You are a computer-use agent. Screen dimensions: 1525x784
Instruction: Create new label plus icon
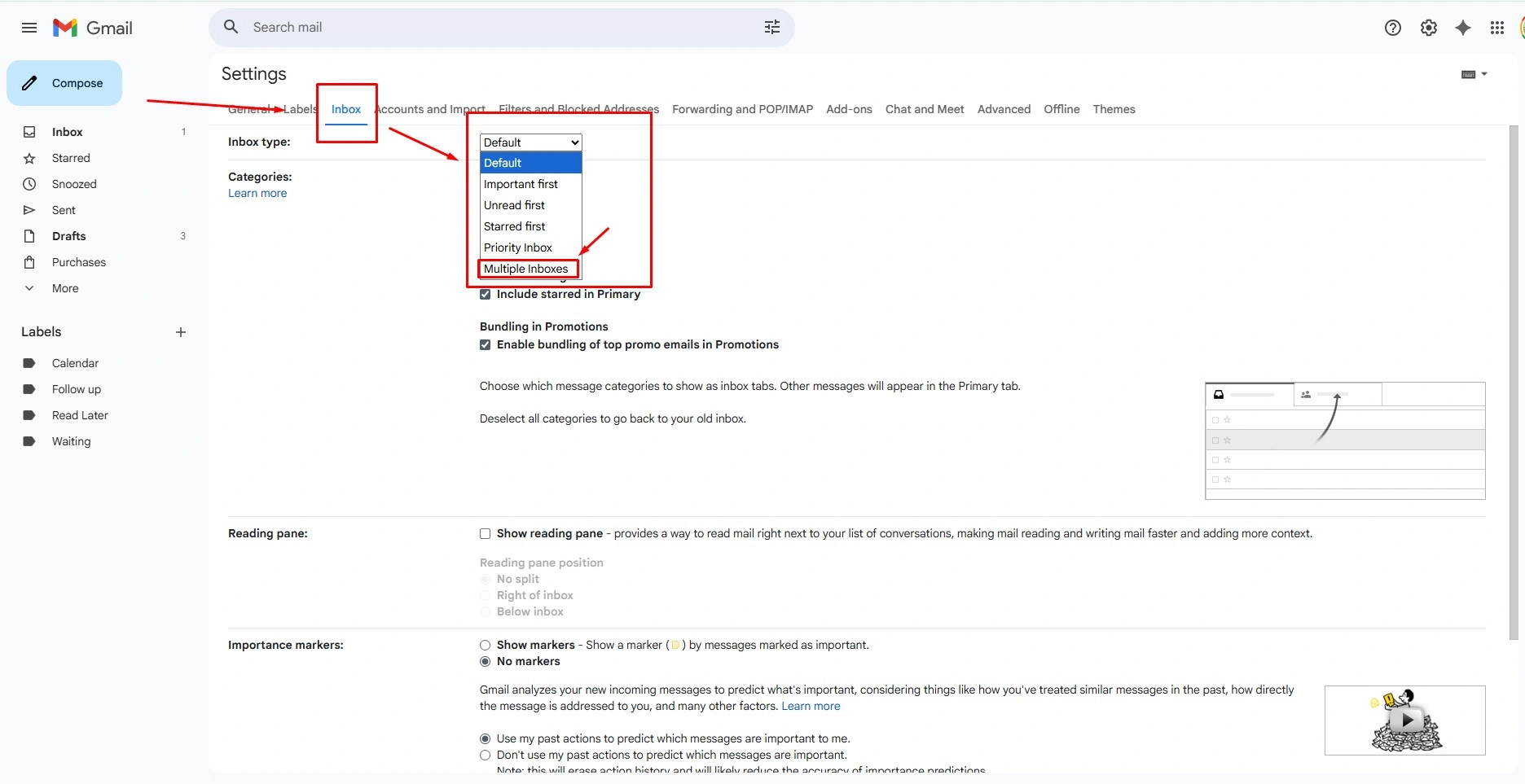pos(181,332)
